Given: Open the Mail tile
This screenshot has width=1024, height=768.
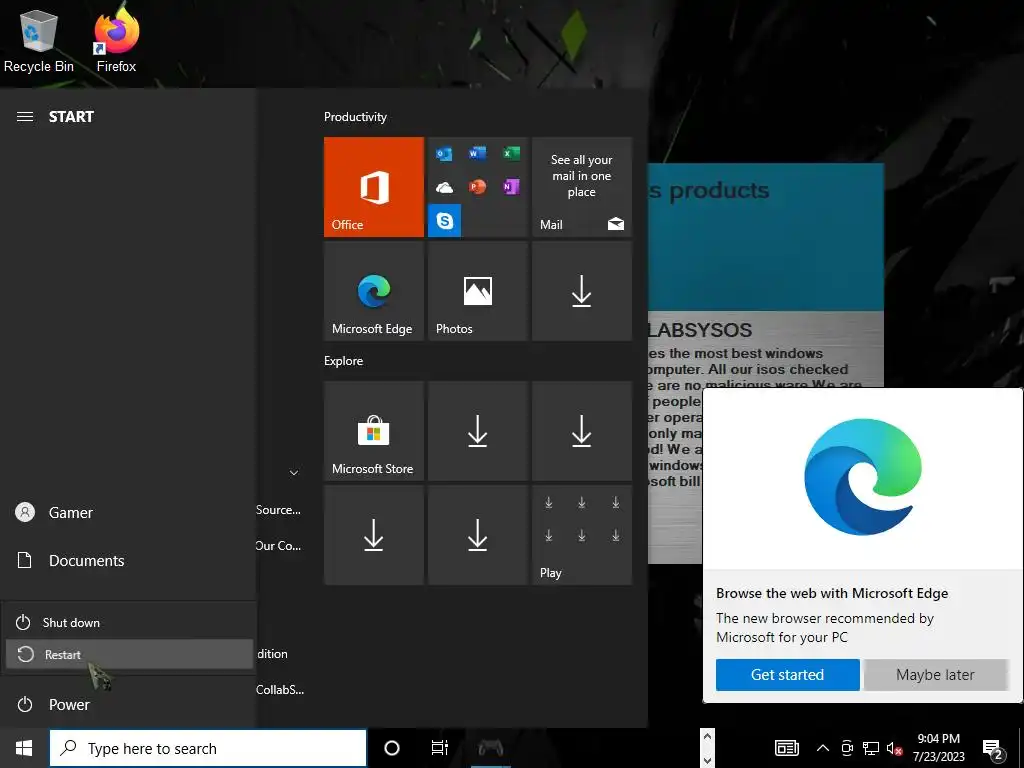Looking at the screenshot, I should pos(582,187).
